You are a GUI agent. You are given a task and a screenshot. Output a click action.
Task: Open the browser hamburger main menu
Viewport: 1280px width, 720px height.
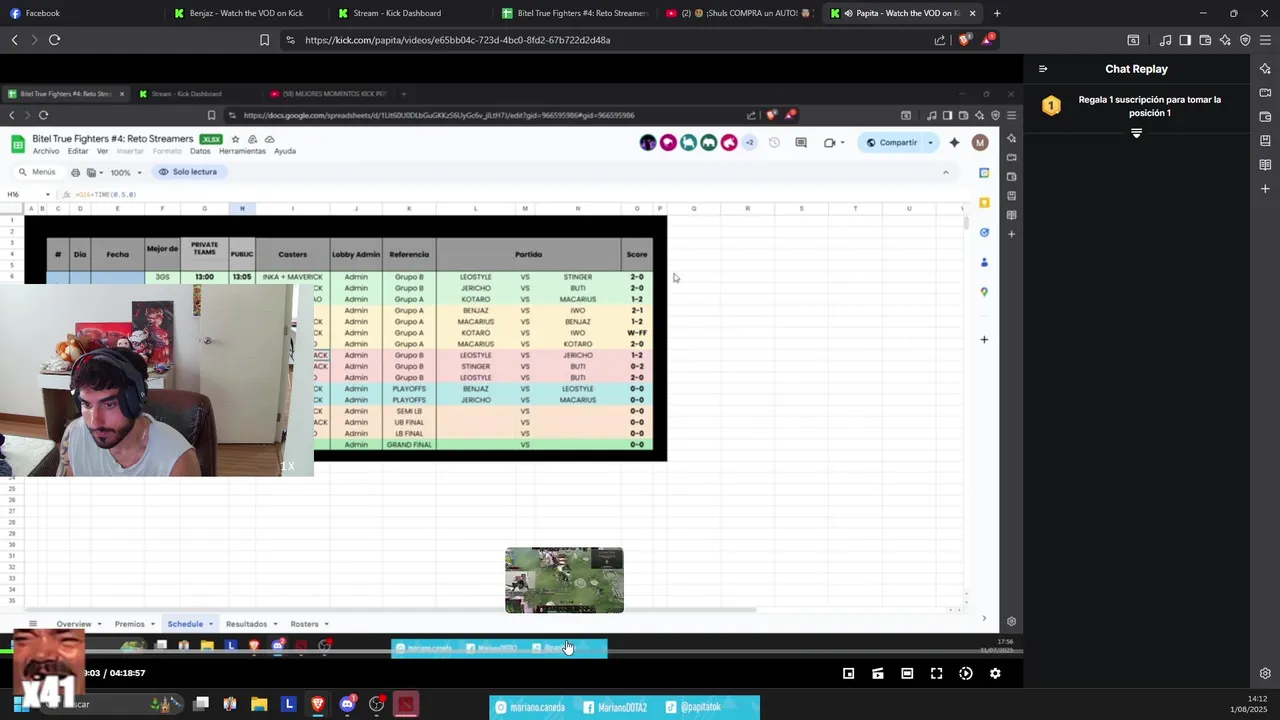[1265, 40]
